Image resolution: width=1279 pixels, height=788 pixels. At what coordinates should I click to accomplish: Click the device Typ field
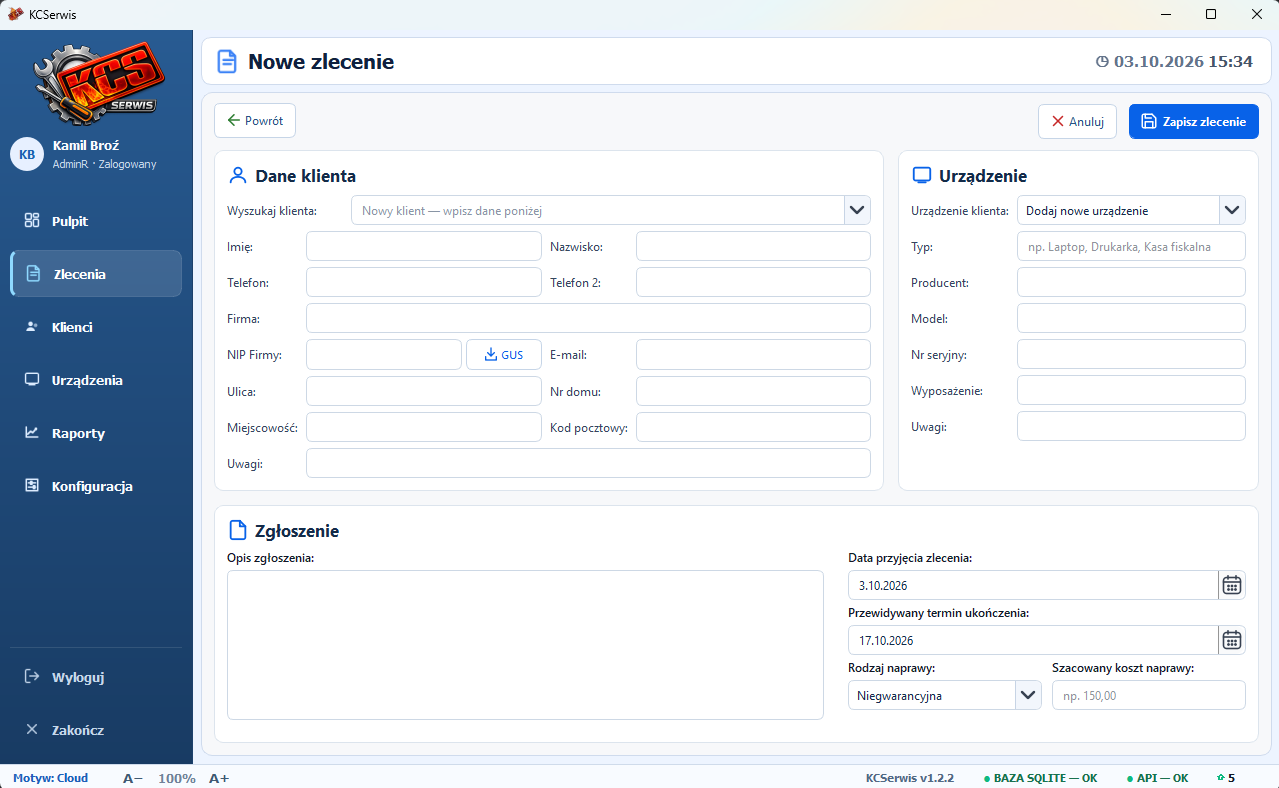click(x=1131, y=246)
